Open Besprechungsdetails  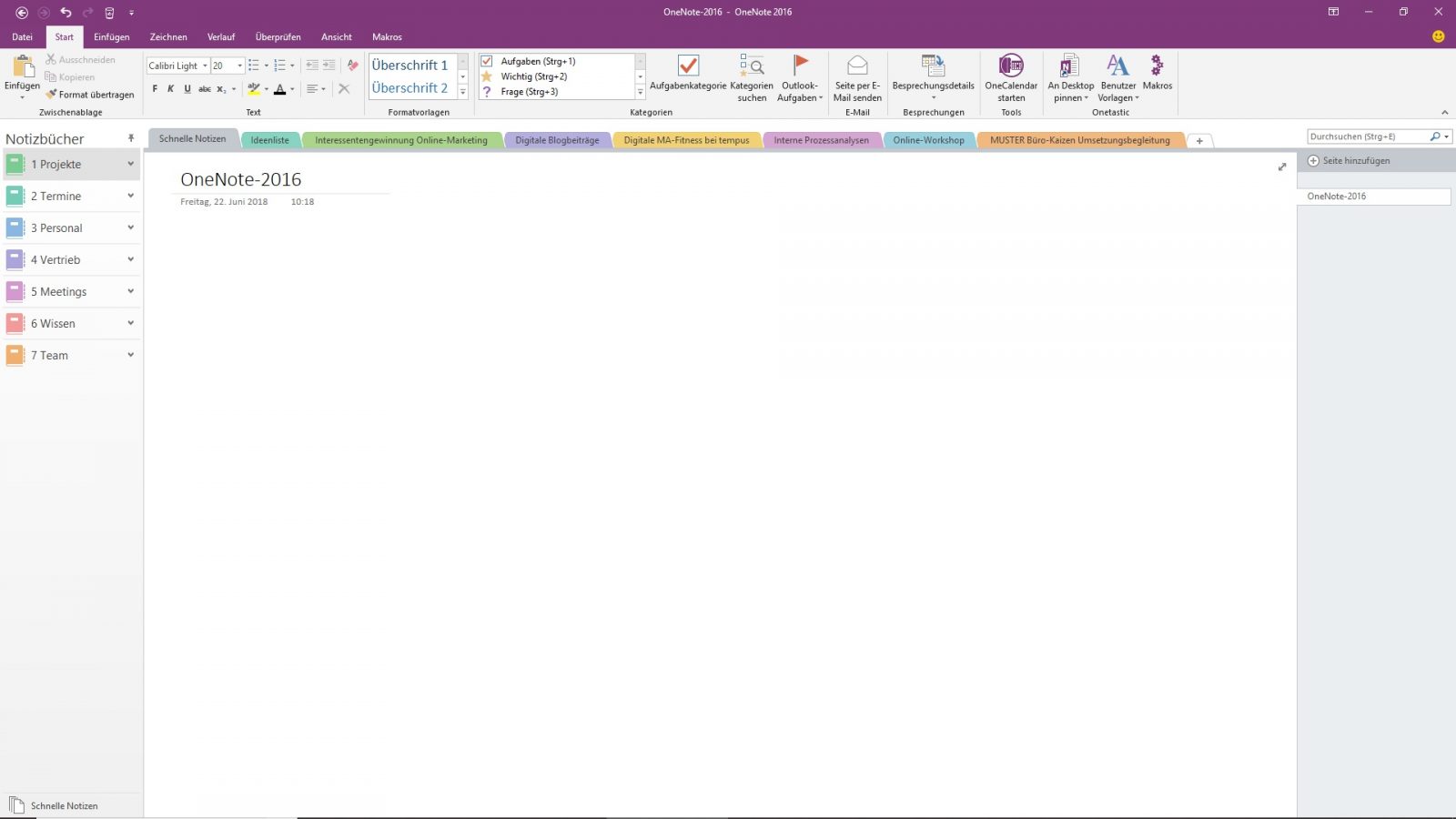[x=934, y=77]
